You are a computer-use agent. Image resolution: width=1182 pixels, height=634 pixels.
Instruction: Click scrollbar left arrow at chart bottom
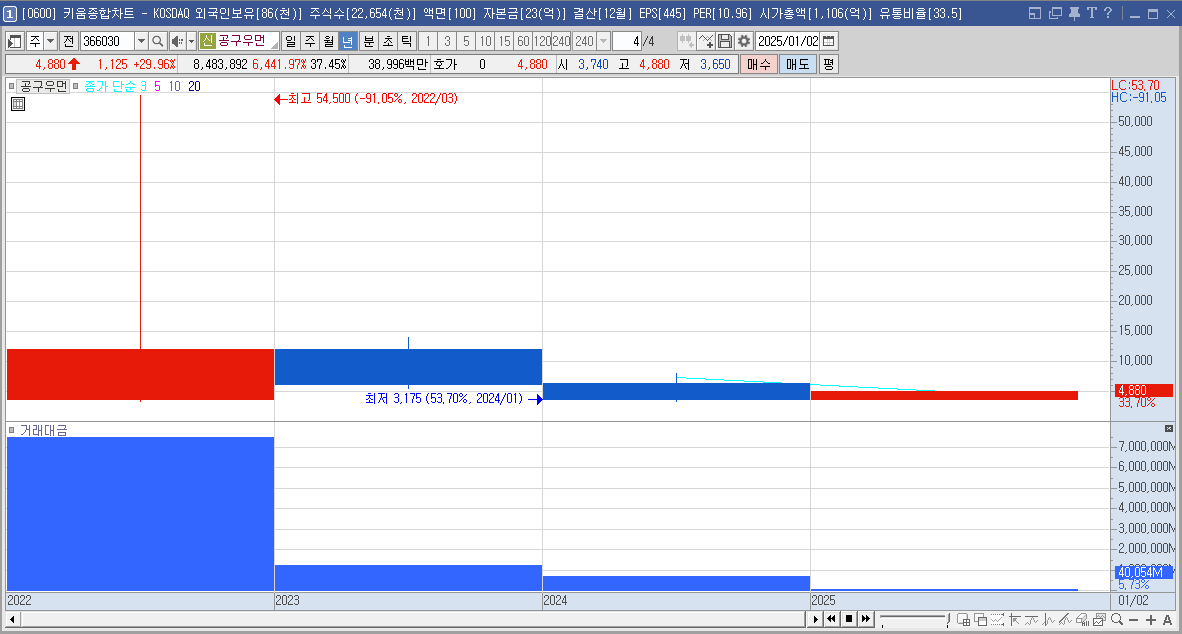pyautogui.click(x=12, y=620)
